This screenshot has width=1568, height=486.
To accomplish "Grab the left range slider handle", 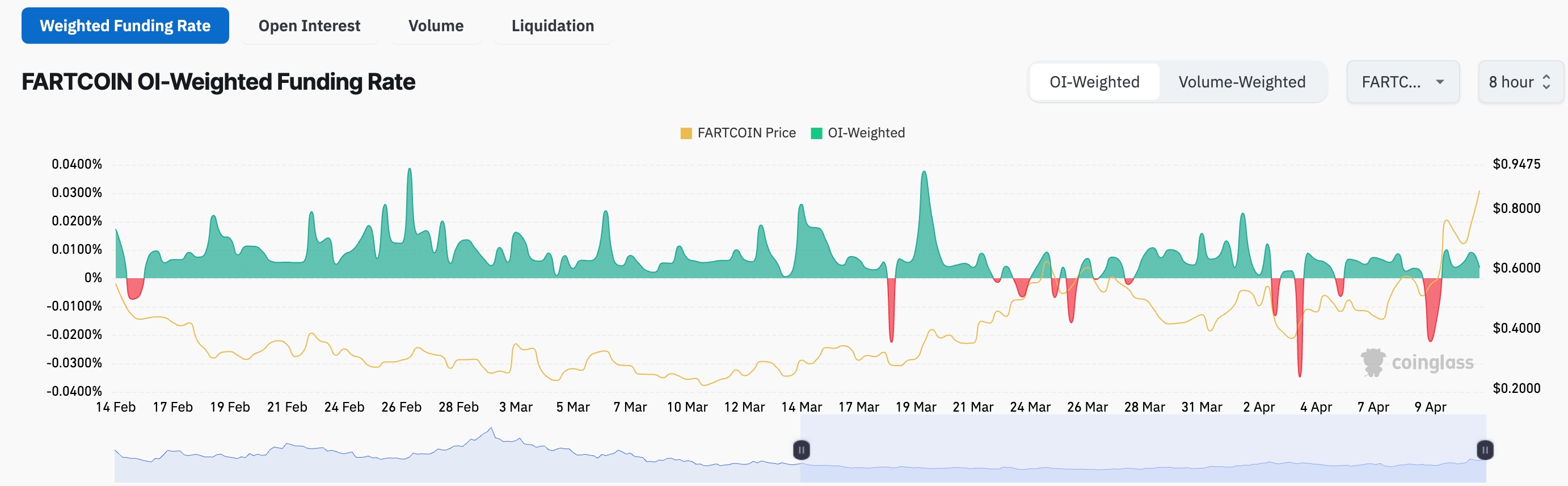I will [x=801, y=450].
